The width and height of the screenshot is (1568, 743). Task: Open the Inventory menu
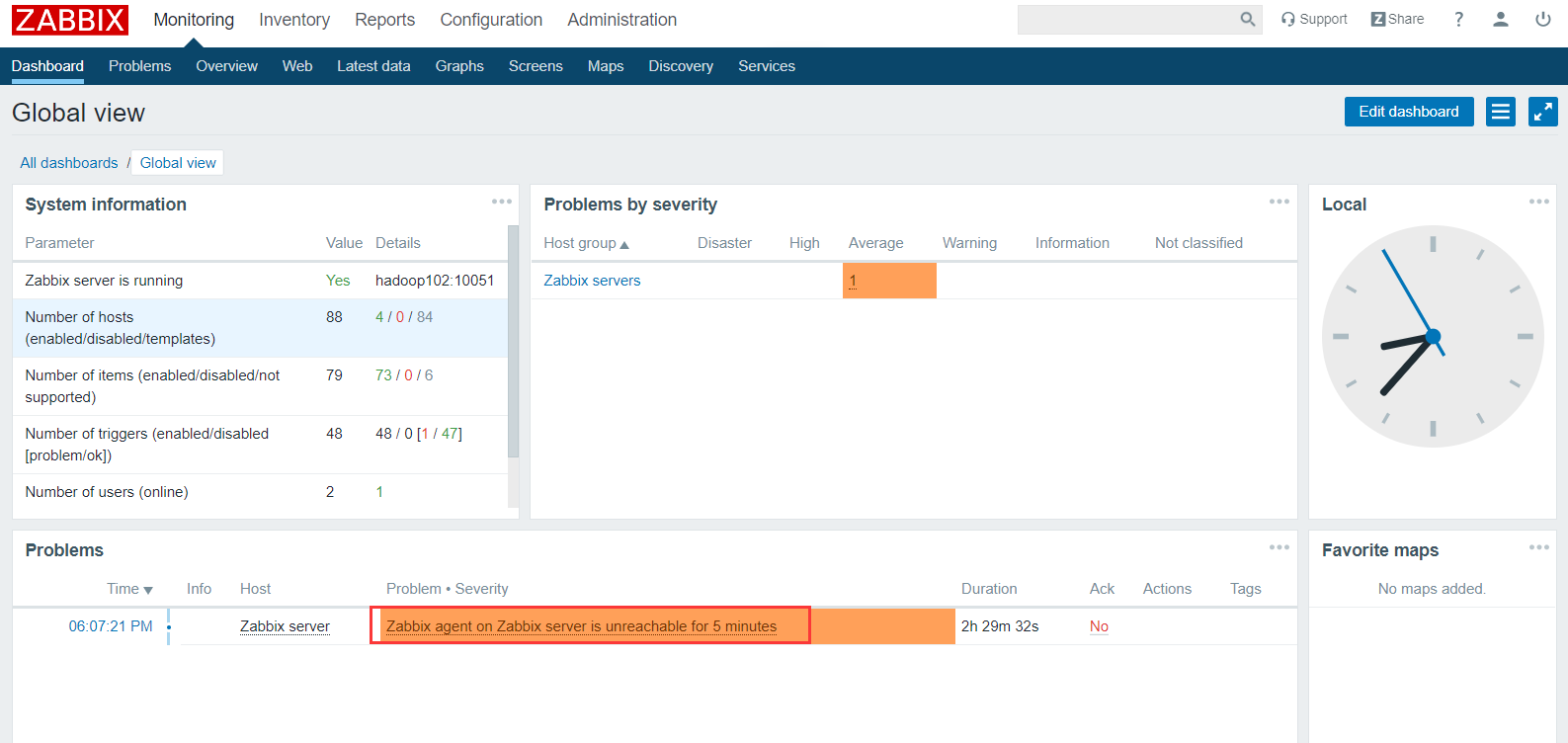(294, 20)
